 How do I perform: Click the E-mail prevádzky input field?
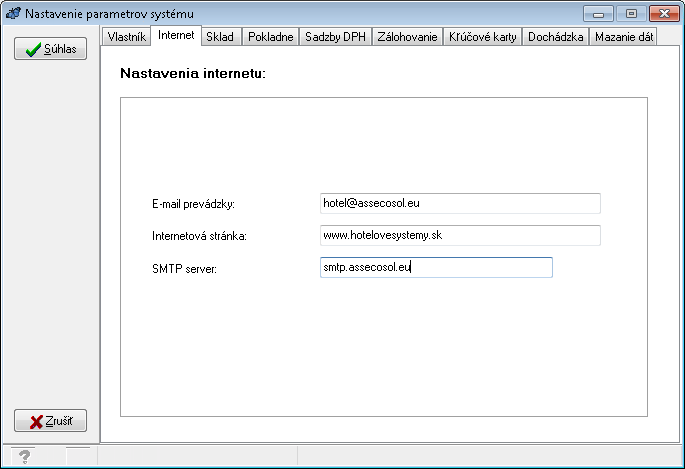coord(460,203)
